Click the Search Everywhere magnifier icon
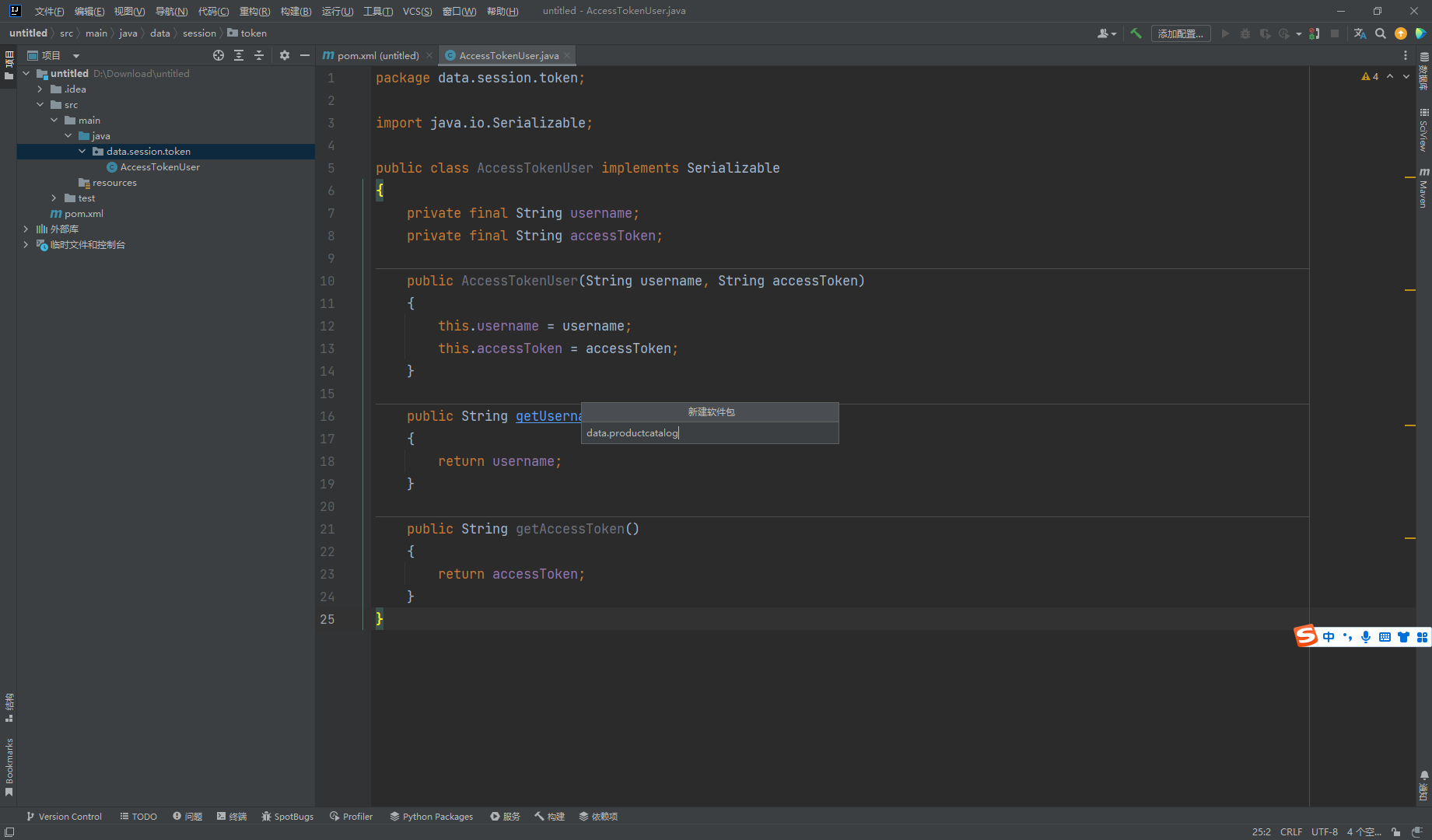Viewport: 1432px width, 840px height. (1381, 33)
